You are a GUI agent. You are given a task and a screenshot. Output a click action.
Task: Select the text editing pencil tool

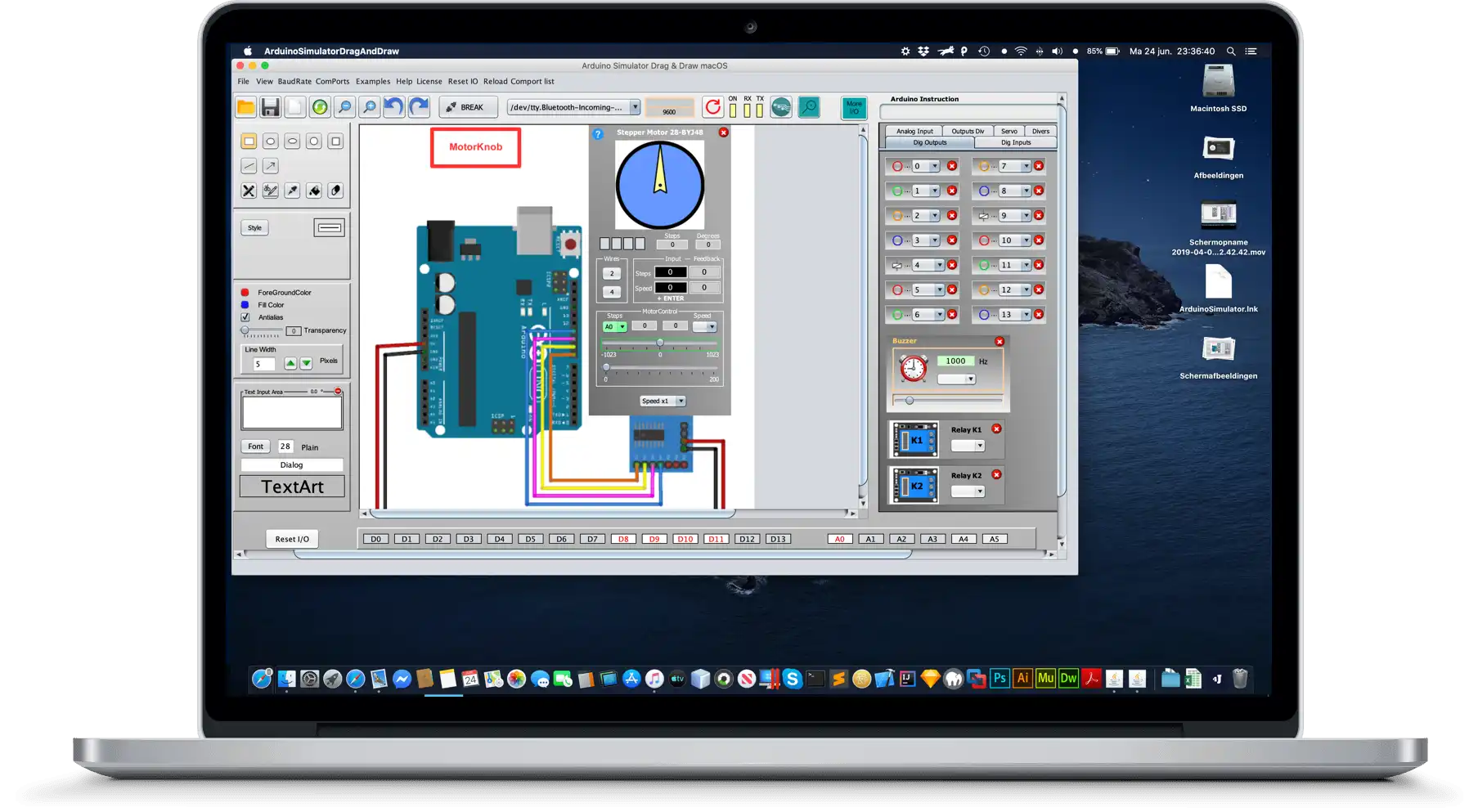tap(271, 191)
